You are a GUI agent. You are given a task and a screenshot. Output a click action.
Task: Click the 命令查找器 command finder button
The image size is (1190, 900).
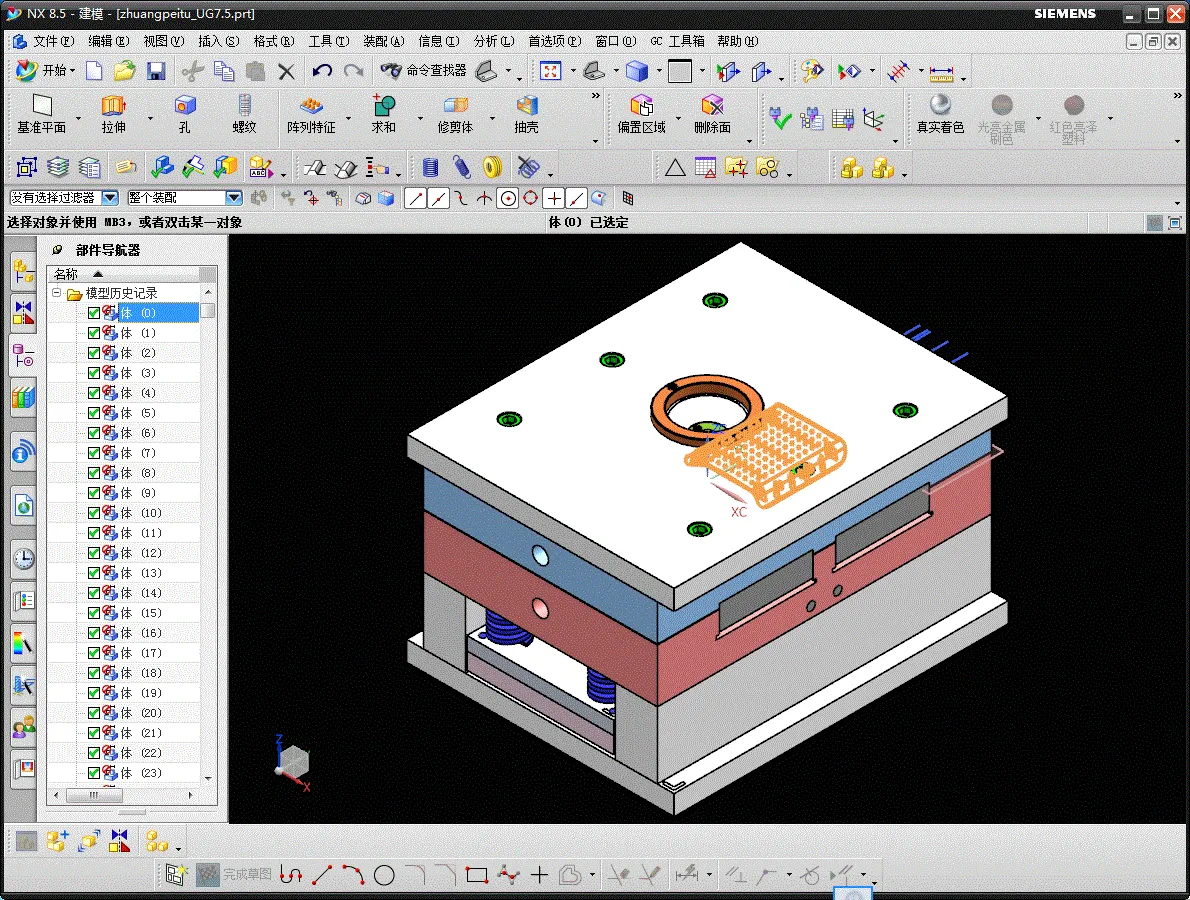click(424, 71)
